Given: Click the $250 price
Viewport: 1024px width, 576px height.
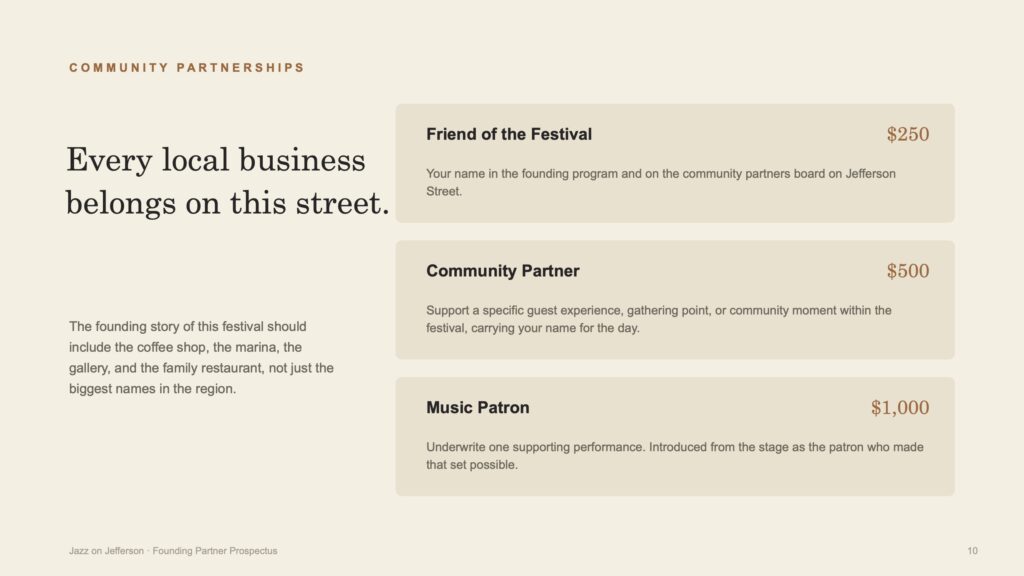Looking at the screenshot, I should (x=908, y=134).
